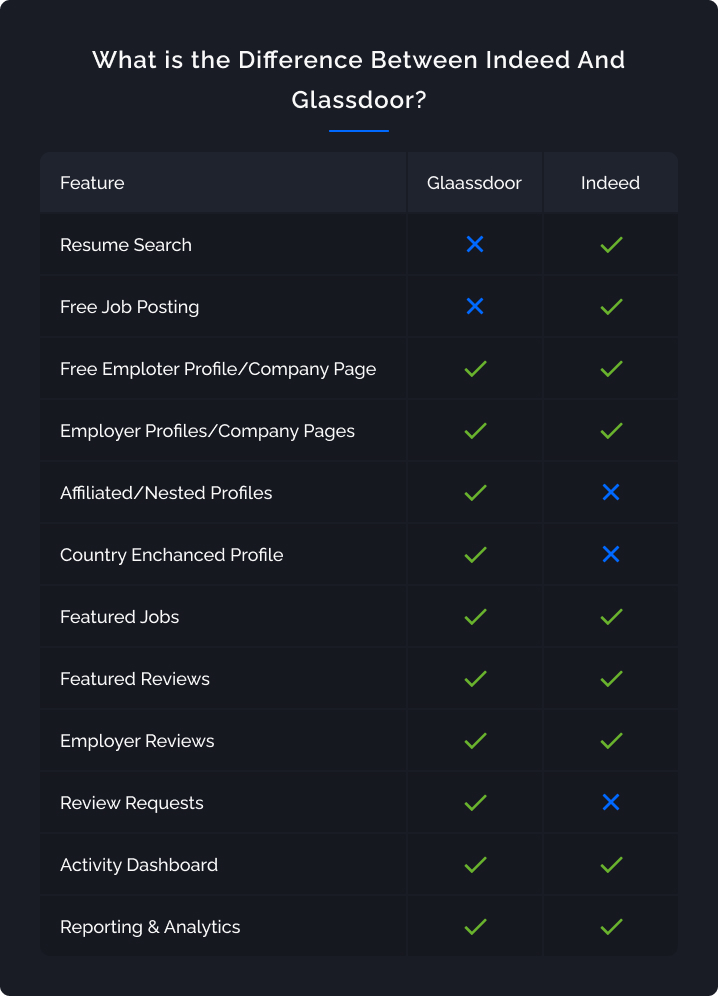Click Indeed checkmark for Featured Reviews

click(x=611, y=679)
